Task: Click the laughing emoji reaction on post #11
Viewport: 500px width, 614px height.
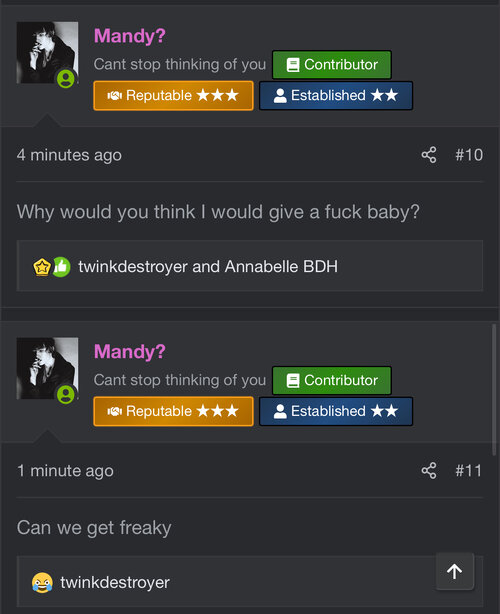Action: pos(42,583)
